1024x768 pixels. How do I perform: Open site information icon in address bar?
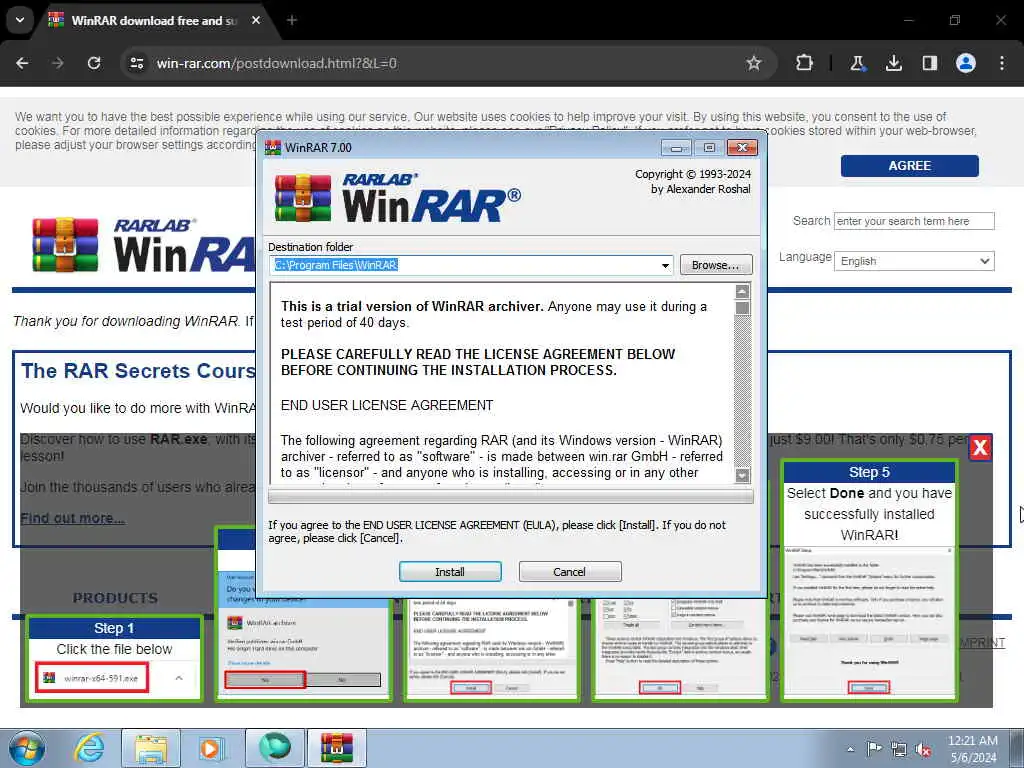[x=137, y=63]
